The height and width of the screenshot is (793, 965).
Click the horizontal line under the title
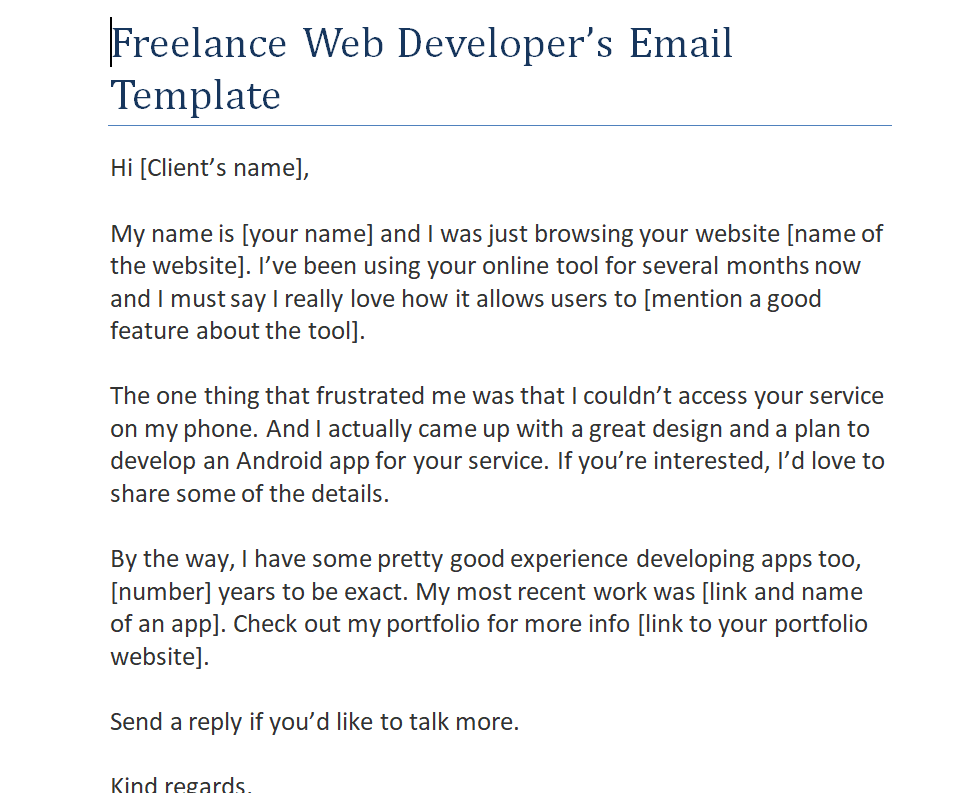point(500,126)
